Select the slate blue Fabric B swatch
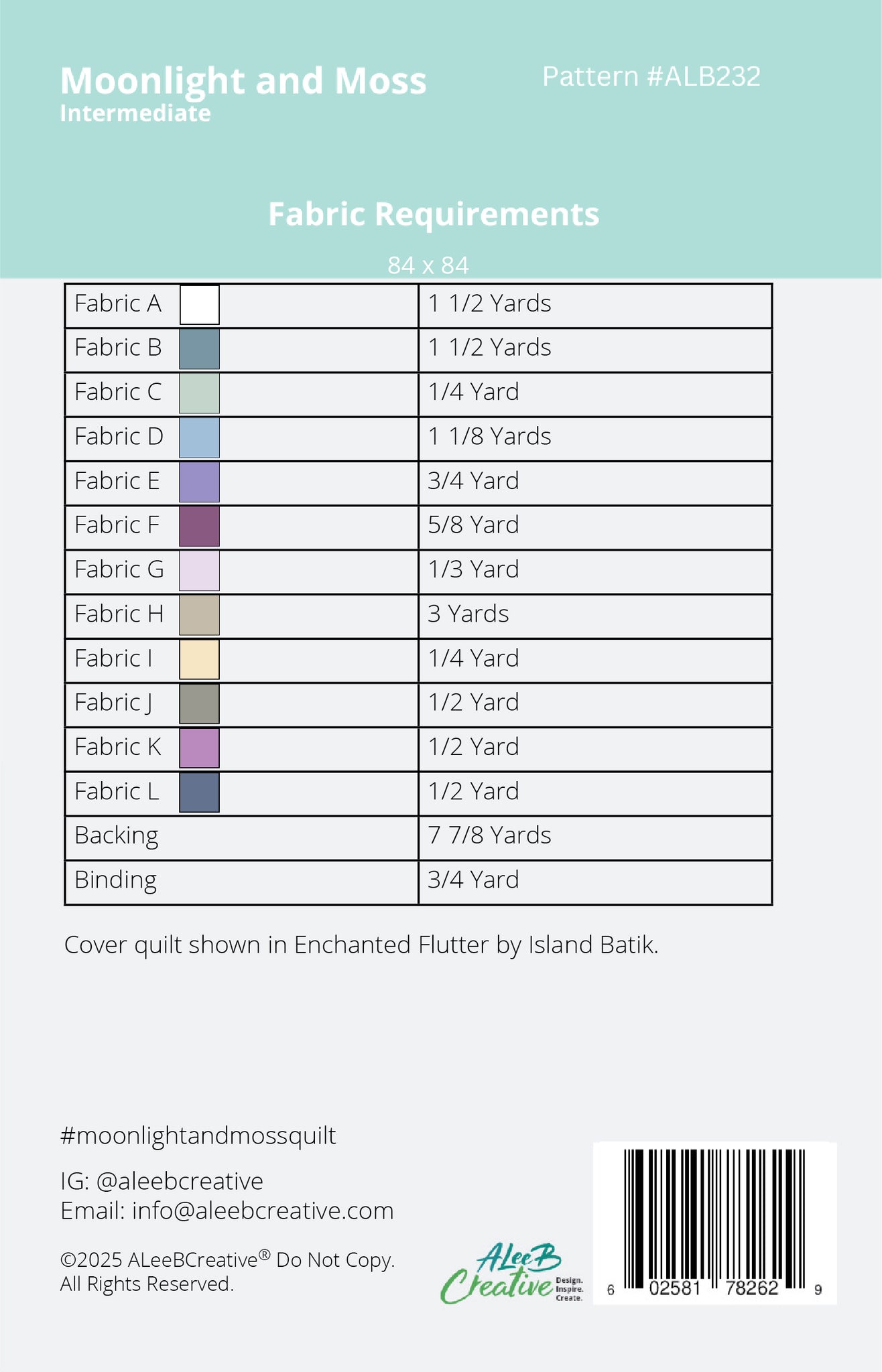 pos(199,349)
